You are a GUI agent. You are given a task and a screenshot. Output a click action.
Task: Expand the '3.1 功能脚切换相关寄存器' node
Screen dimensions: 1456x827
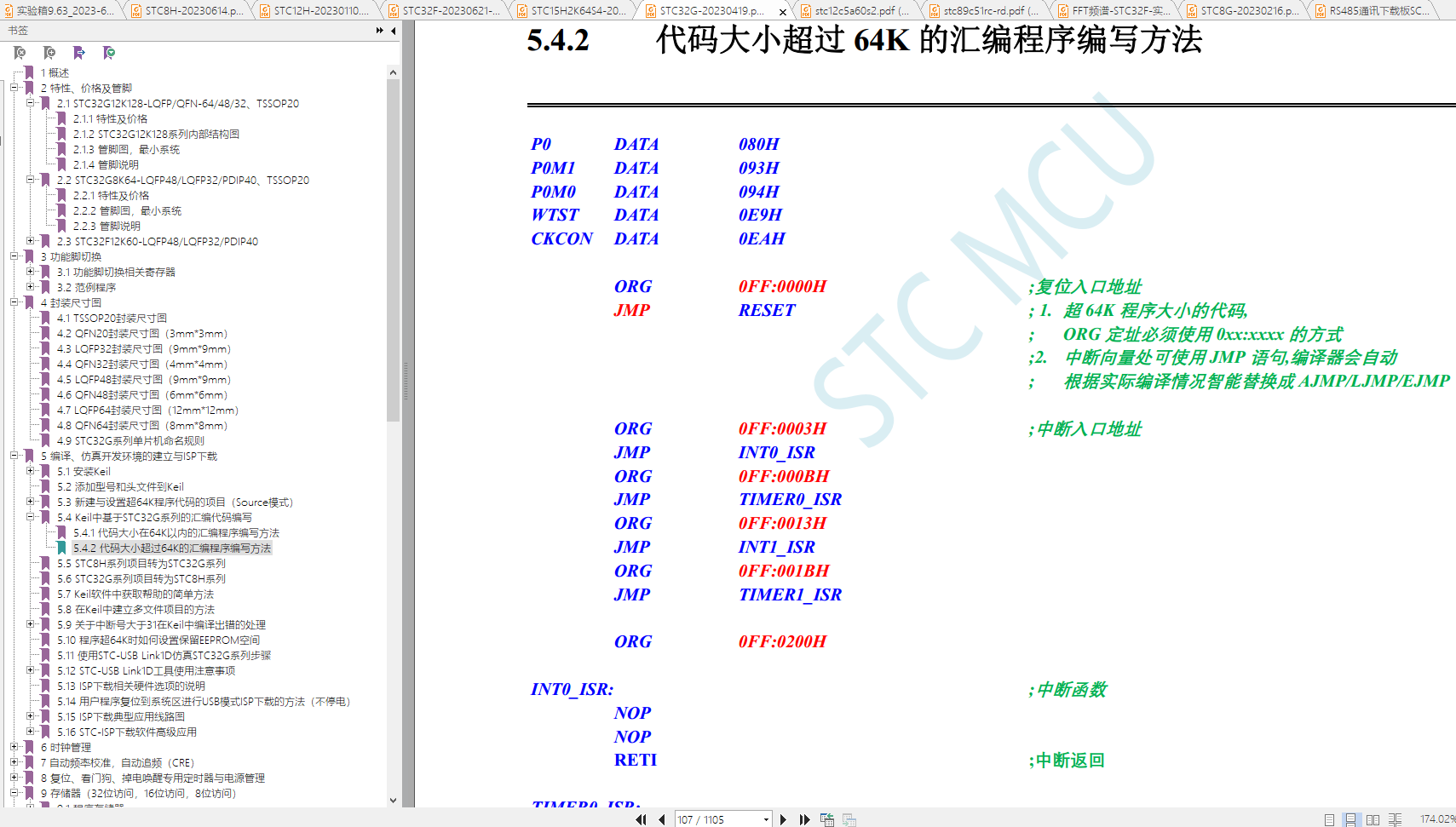point(31,272)
